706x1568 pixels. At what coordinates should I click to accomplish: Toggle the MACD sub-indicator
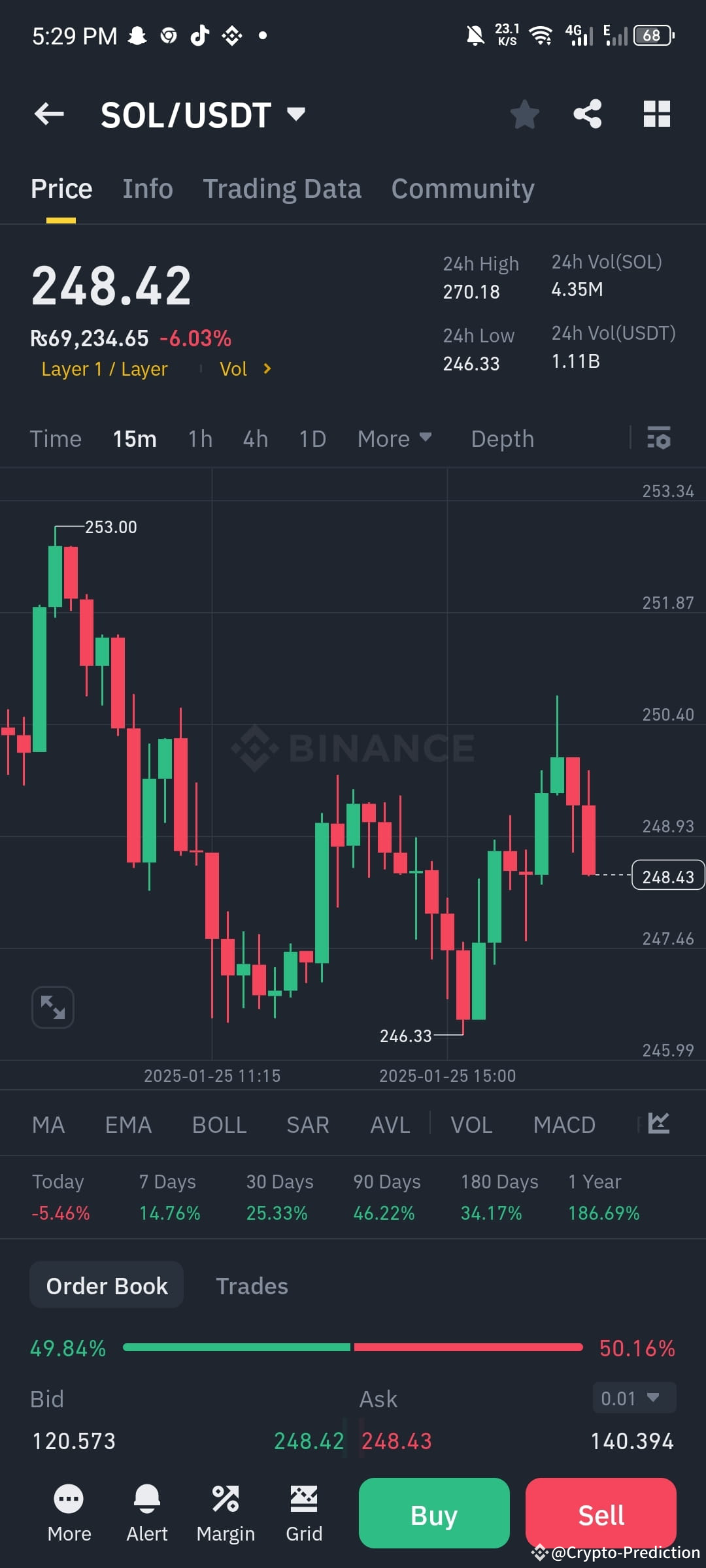coord(564,1124)
